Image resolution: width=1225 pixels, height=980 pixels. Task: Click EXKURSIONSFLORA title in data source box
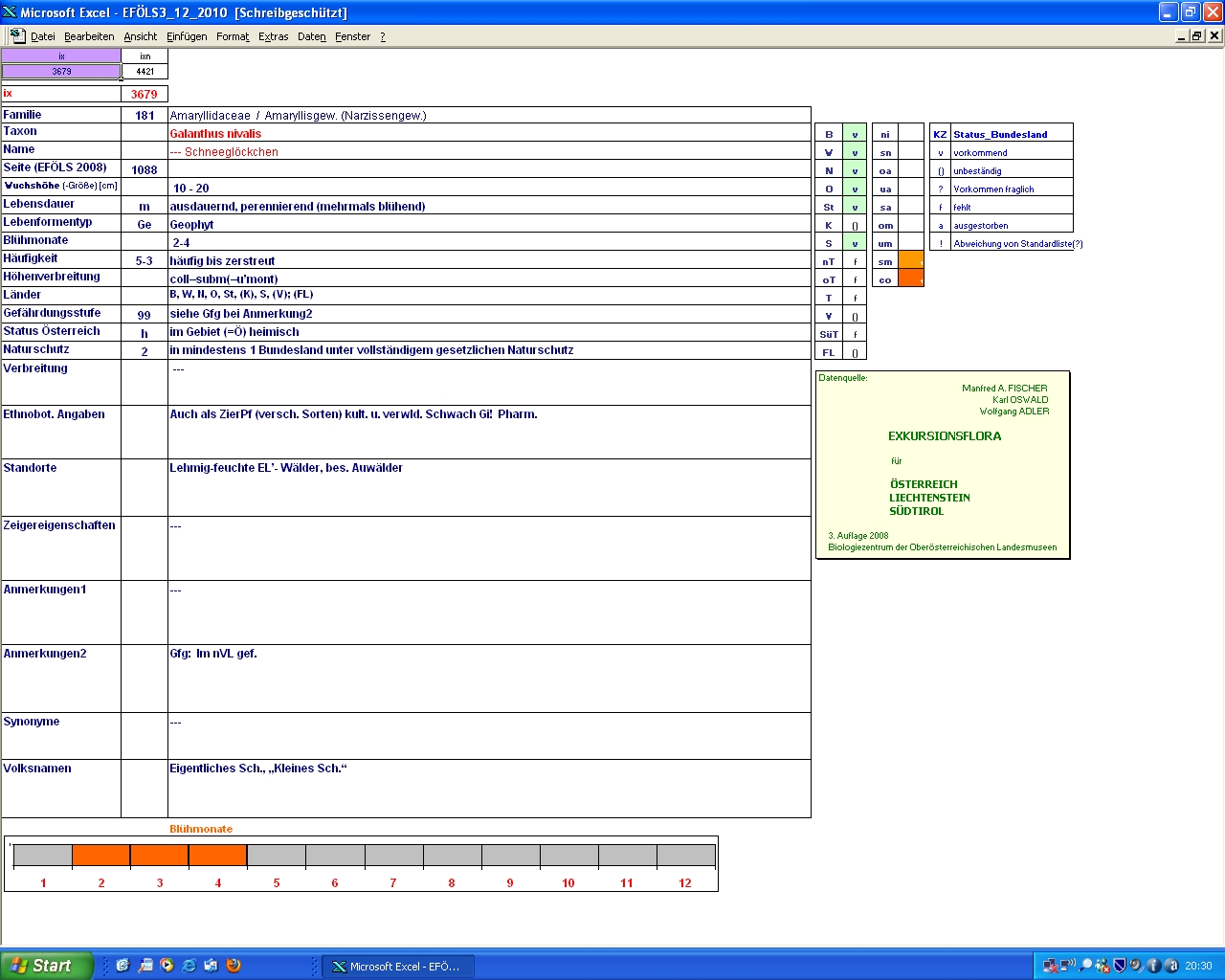[x=945, y=435]
